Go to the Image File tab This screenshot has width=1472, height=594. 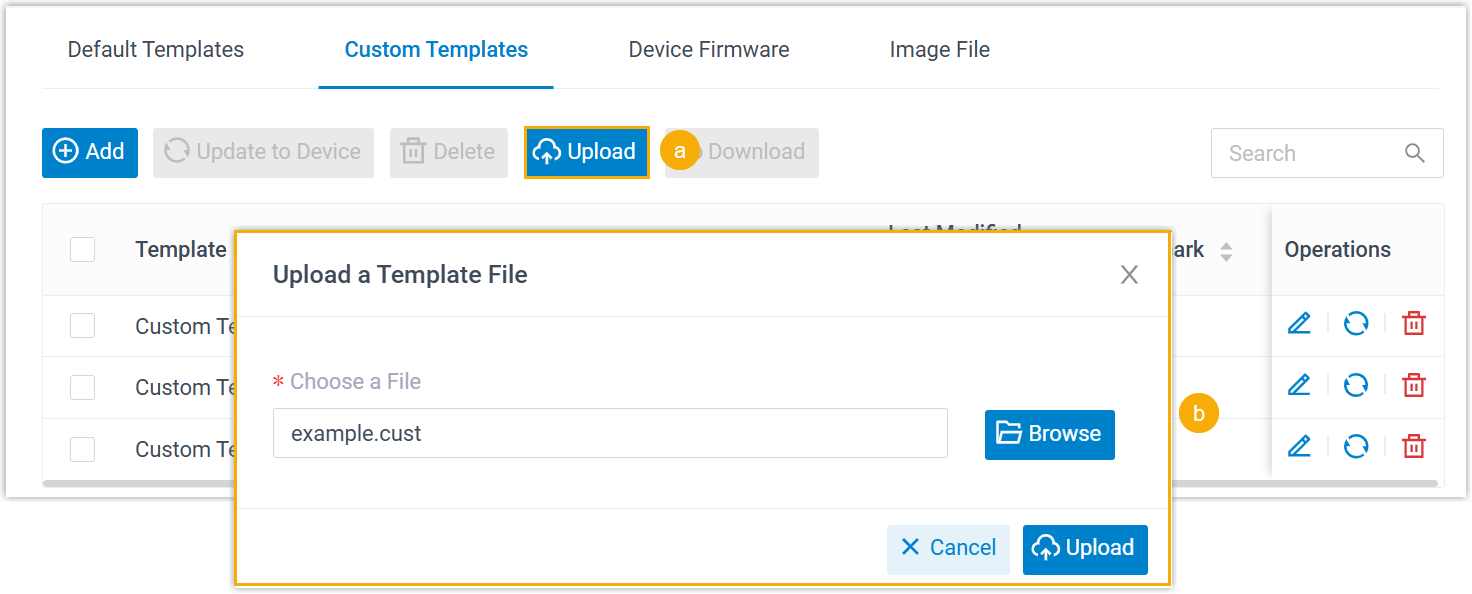tap(940, 50)
